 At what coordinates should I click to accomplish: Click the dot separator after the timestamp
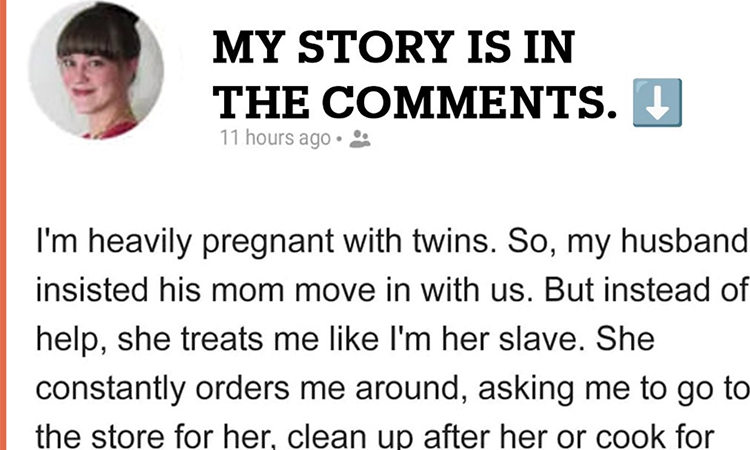pos(341,141)
